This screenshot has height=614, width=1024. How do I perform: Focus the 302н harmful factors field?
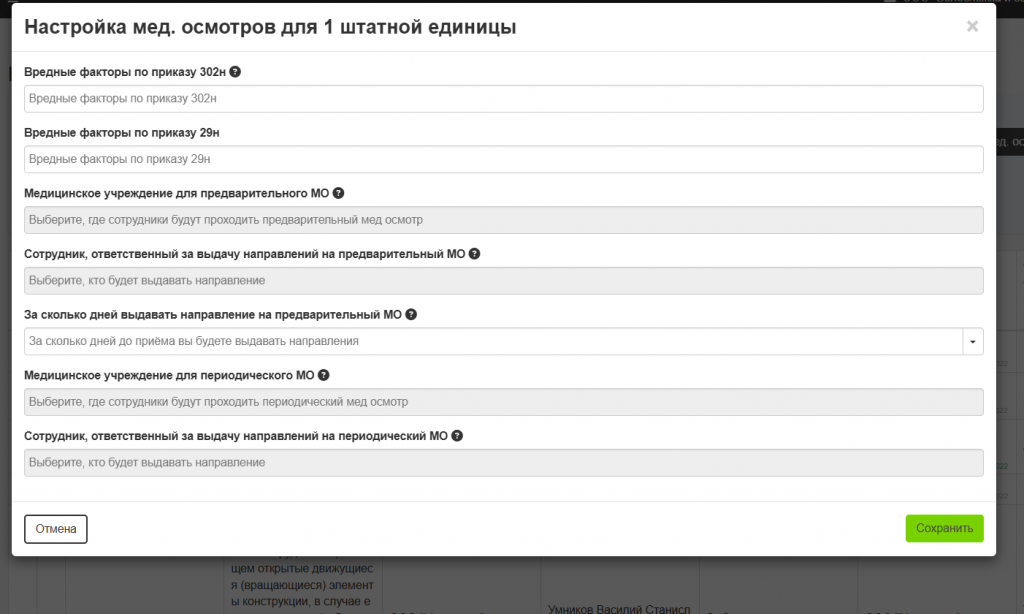coord(504,99)
